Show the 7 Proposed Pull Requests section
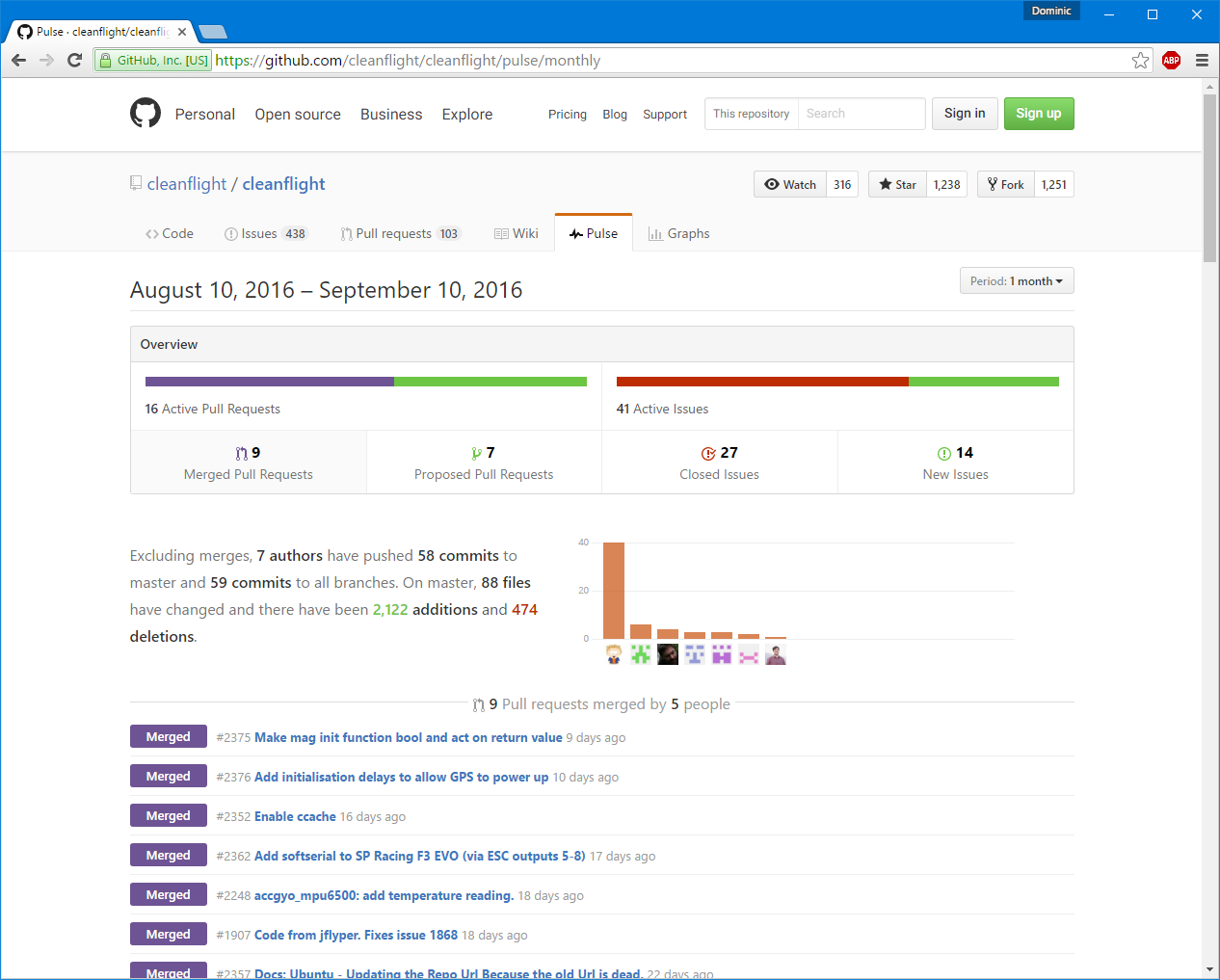 point(484,463)
